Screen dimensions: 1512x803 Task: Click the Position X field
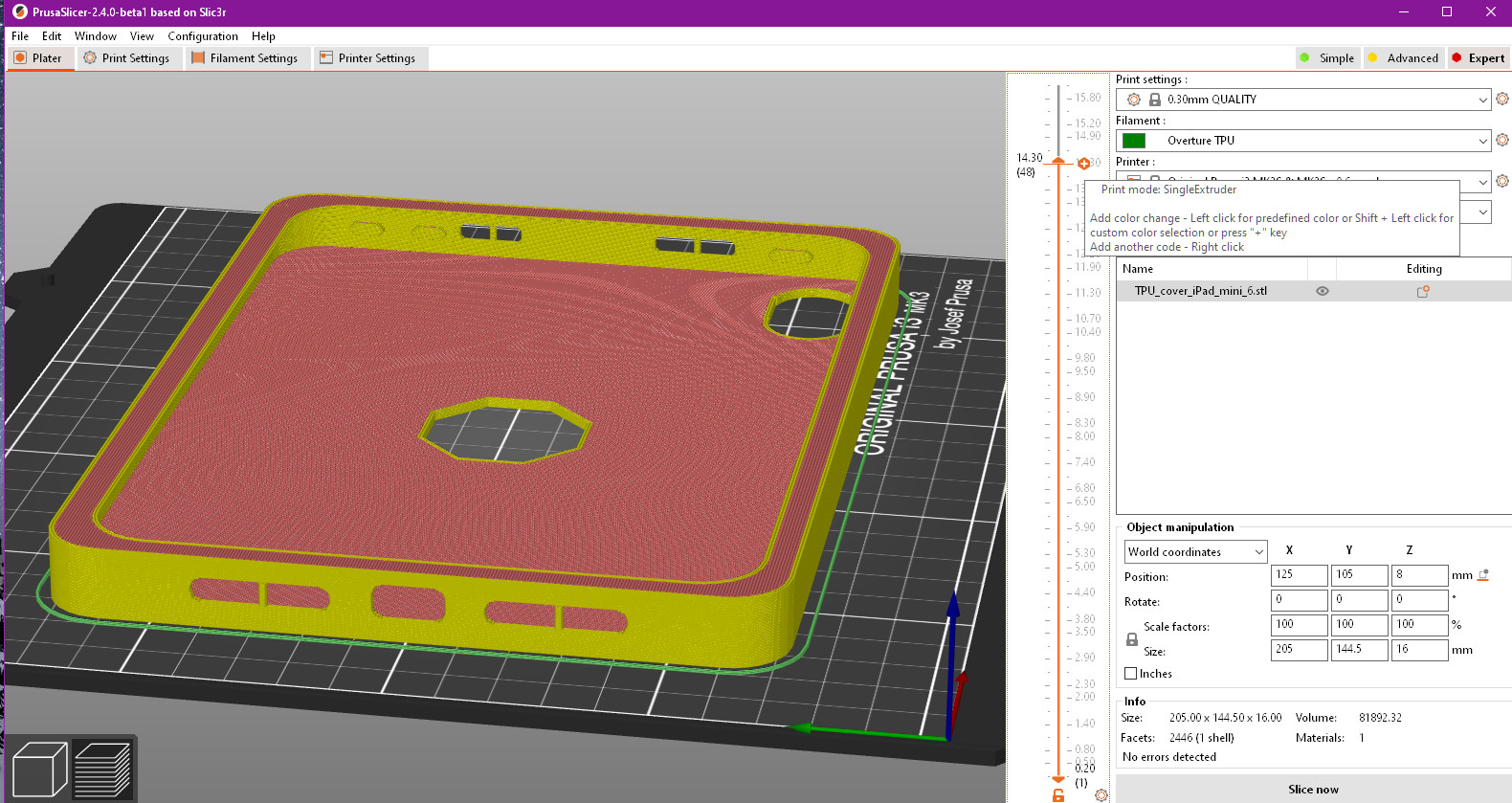(x=1299, y=575)
